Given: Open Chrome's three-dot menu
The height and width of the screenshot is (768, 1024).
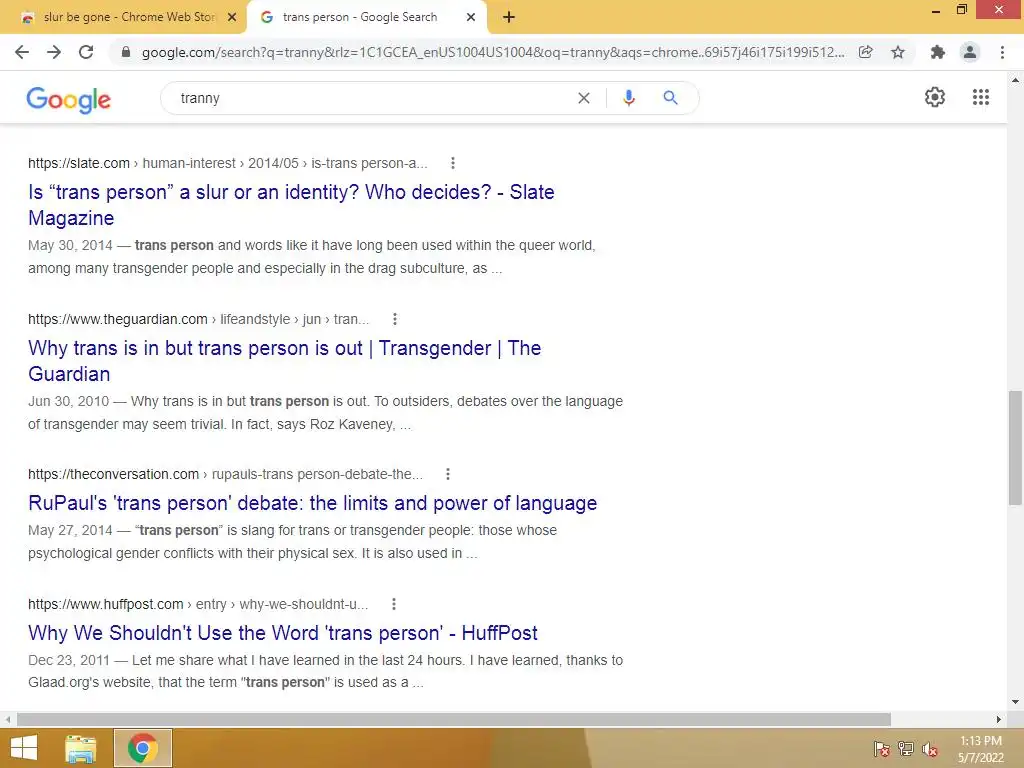Looking at the screenshot, I should [1002, 52].
